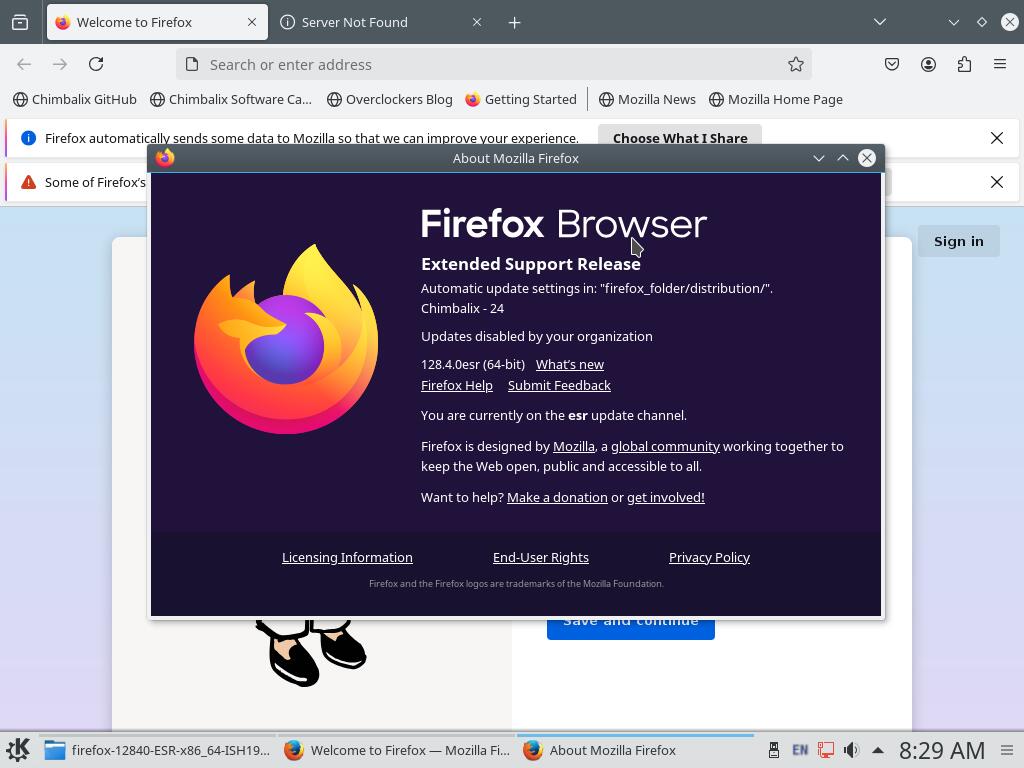Go forward using the forward arrow
This screenshot has width=1024, height=768.
[x=60, y=64]
